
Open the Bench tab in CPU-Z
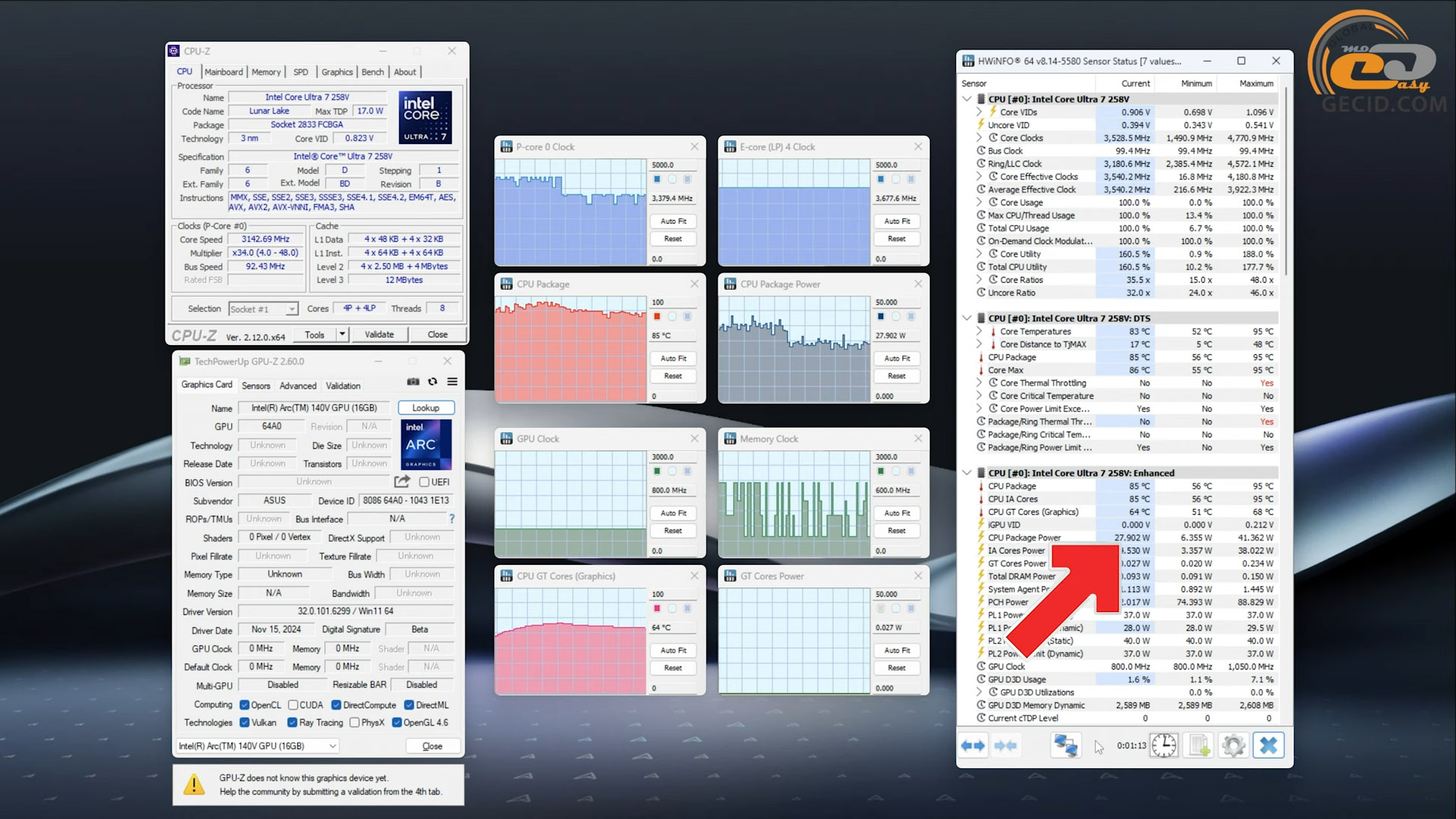point(372,71)
